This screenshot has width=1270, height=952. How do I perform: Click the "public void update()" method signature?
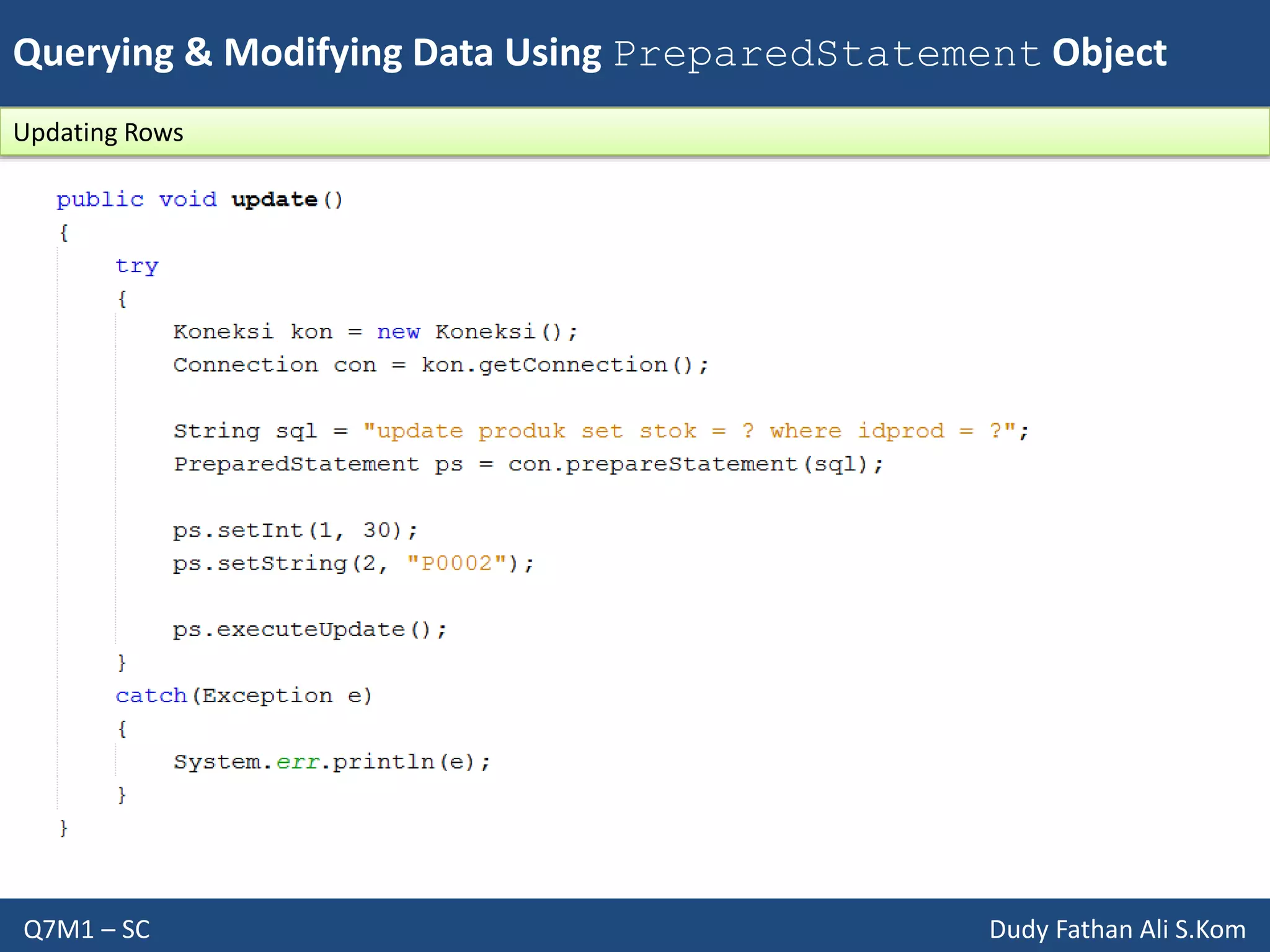click(199, 200)
